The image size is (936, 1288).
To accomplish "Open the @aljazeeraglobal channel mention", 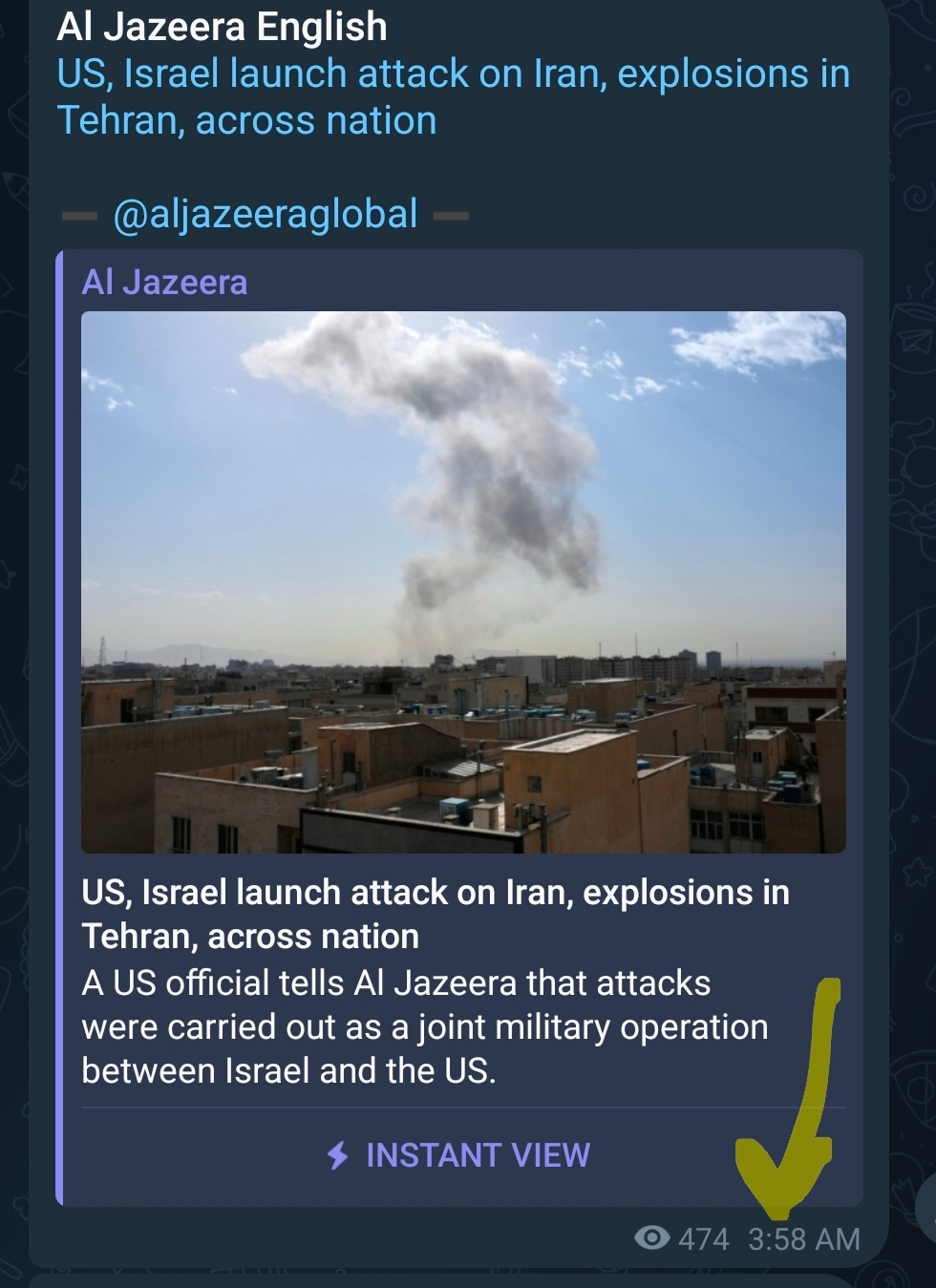I will pyautogui.click(x=265, y=214).
